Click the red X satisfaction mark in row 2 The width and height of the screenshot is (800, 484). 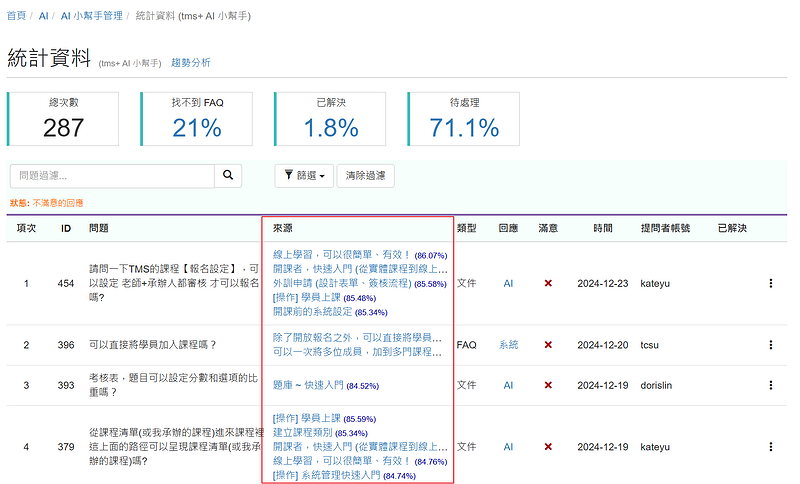click(x=548, y=345)
